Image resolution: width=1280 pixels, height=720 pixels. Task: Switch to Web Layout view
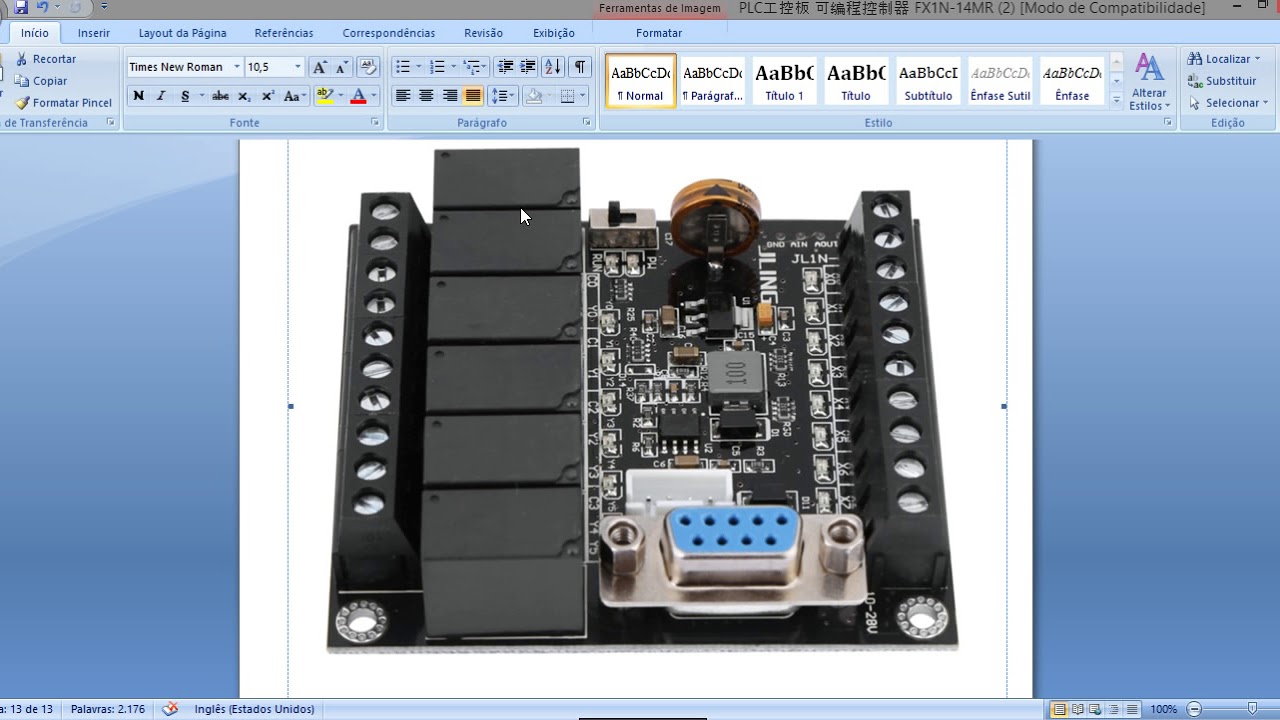tap(1095, 709)
